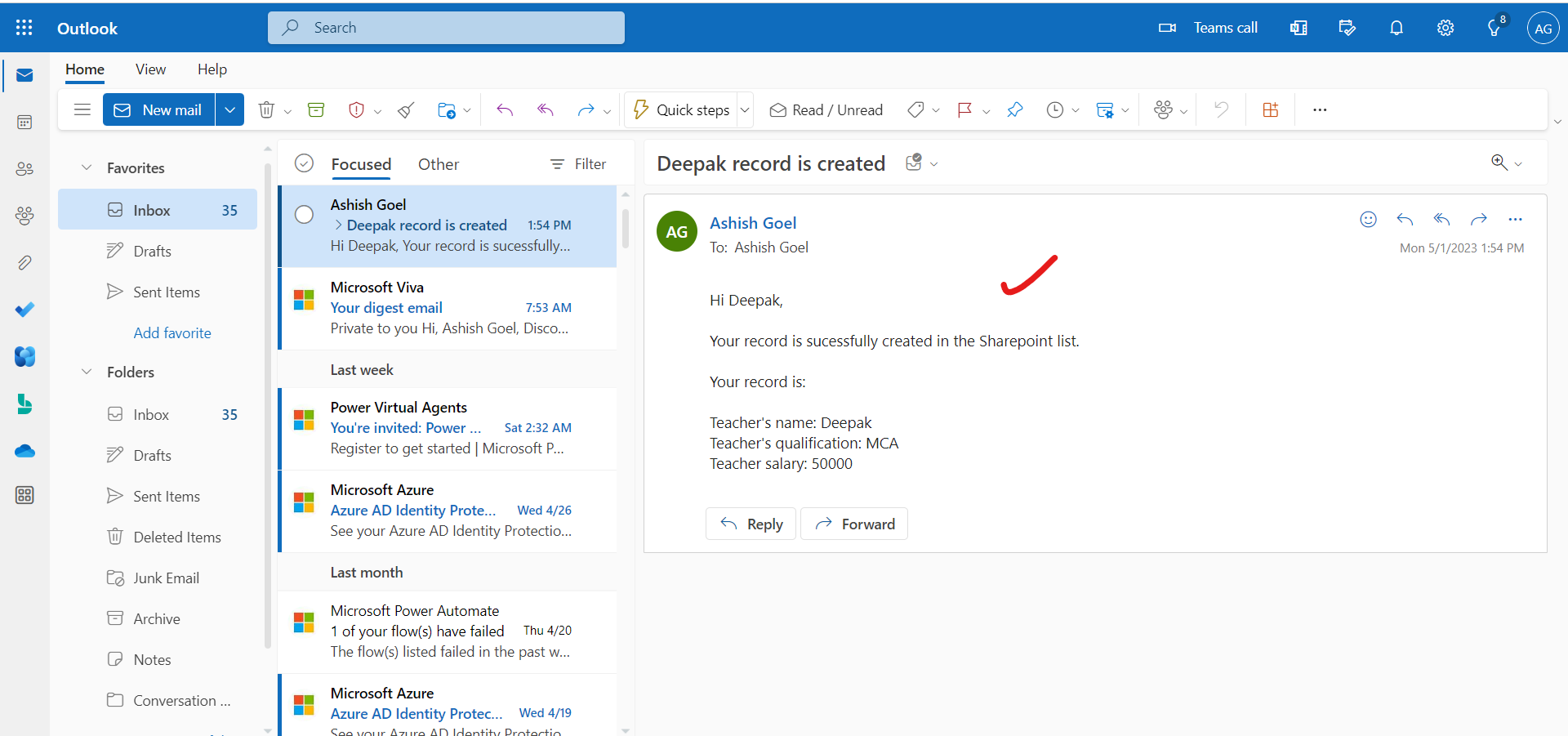Open the Quick steps dropdown arrow
The image size is (1568, 736).
pos(745,110)
